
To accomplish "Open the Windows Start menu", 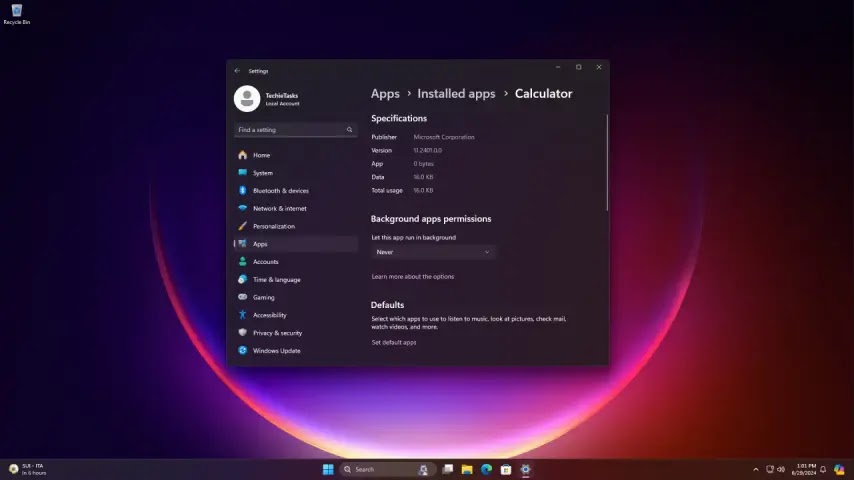I will pyautogui.click(x=328, y=469).
